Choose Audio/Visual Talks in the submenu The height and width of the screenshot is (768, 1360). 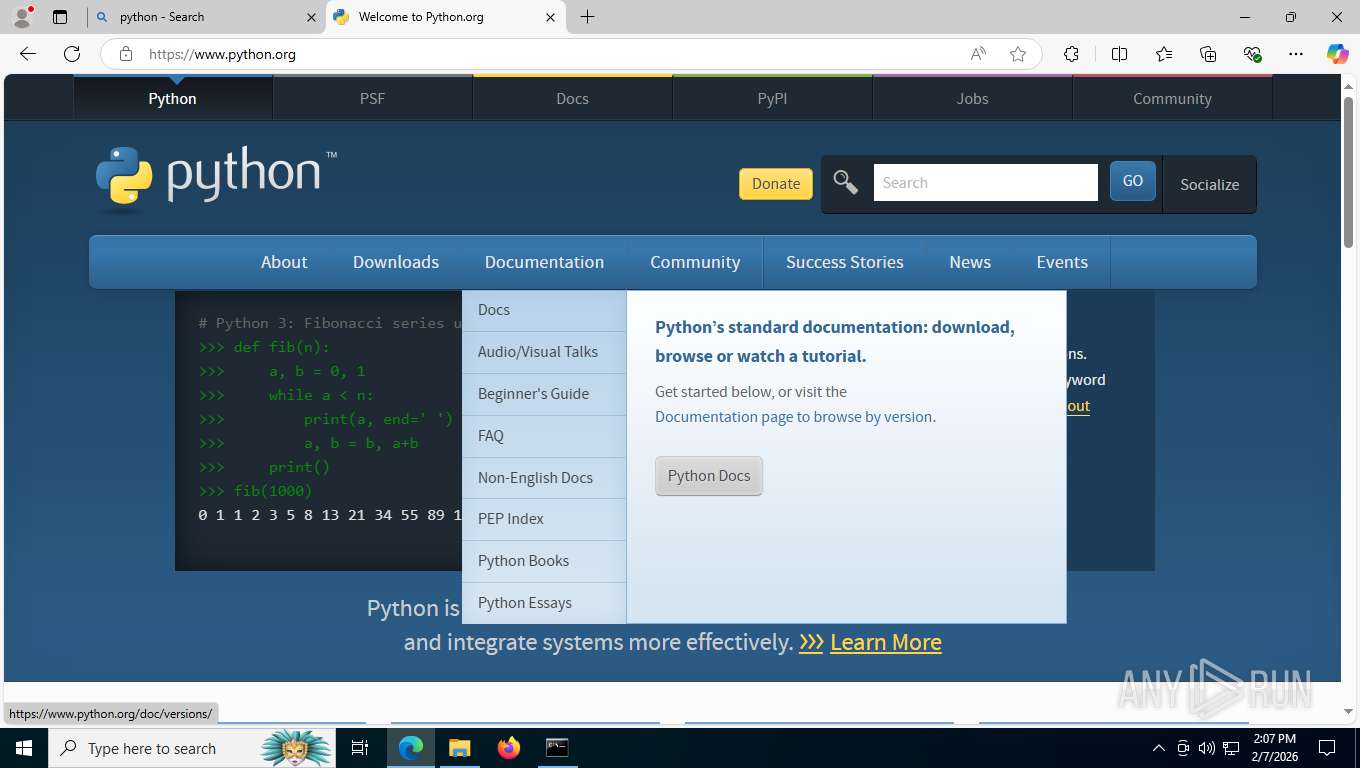click(544, 352)
